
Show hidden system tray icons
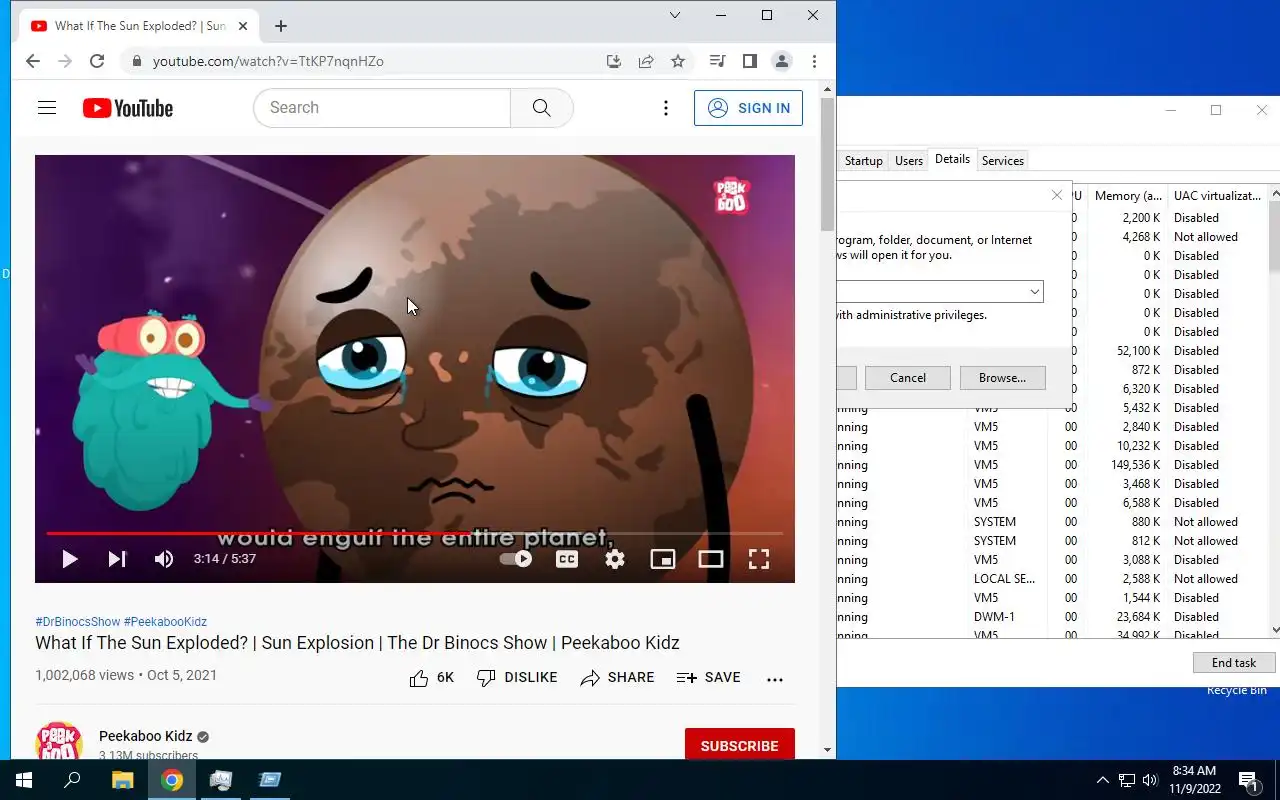click(x=1103, y=780)
